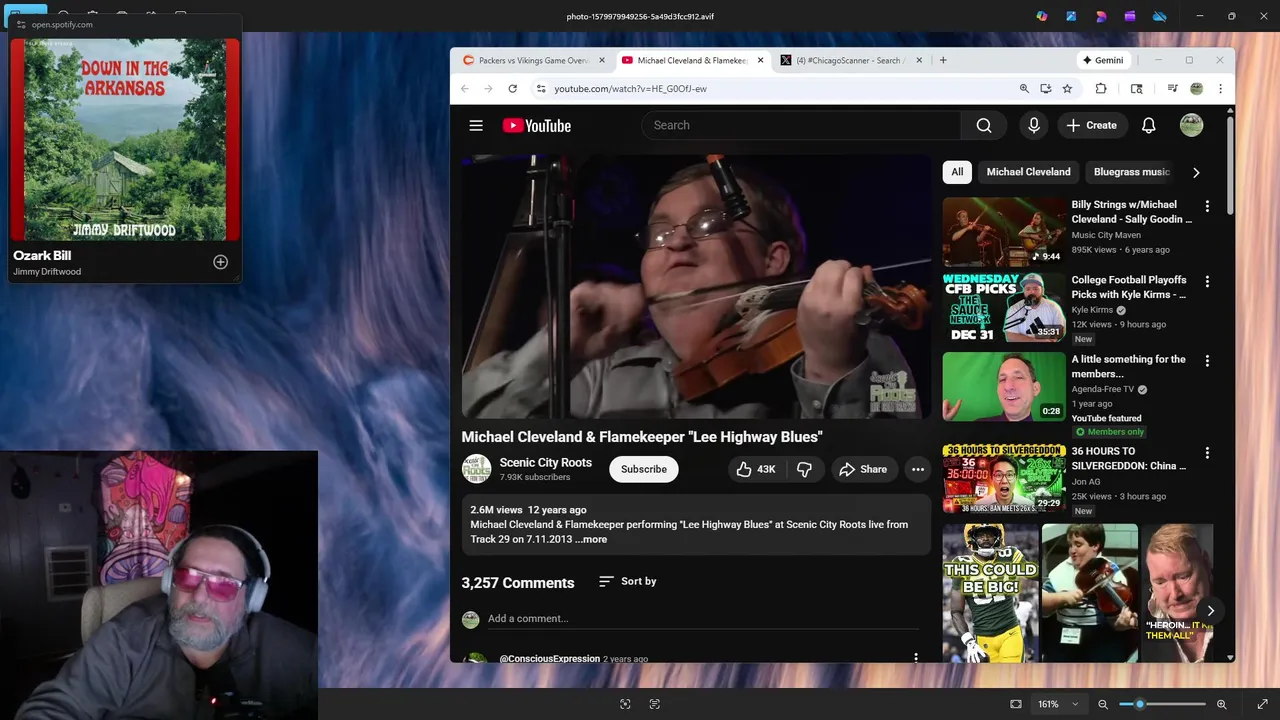Open options for the Billy Strings video suggestion
This screenshot has height=720, width=1280.
[1207, 206]
